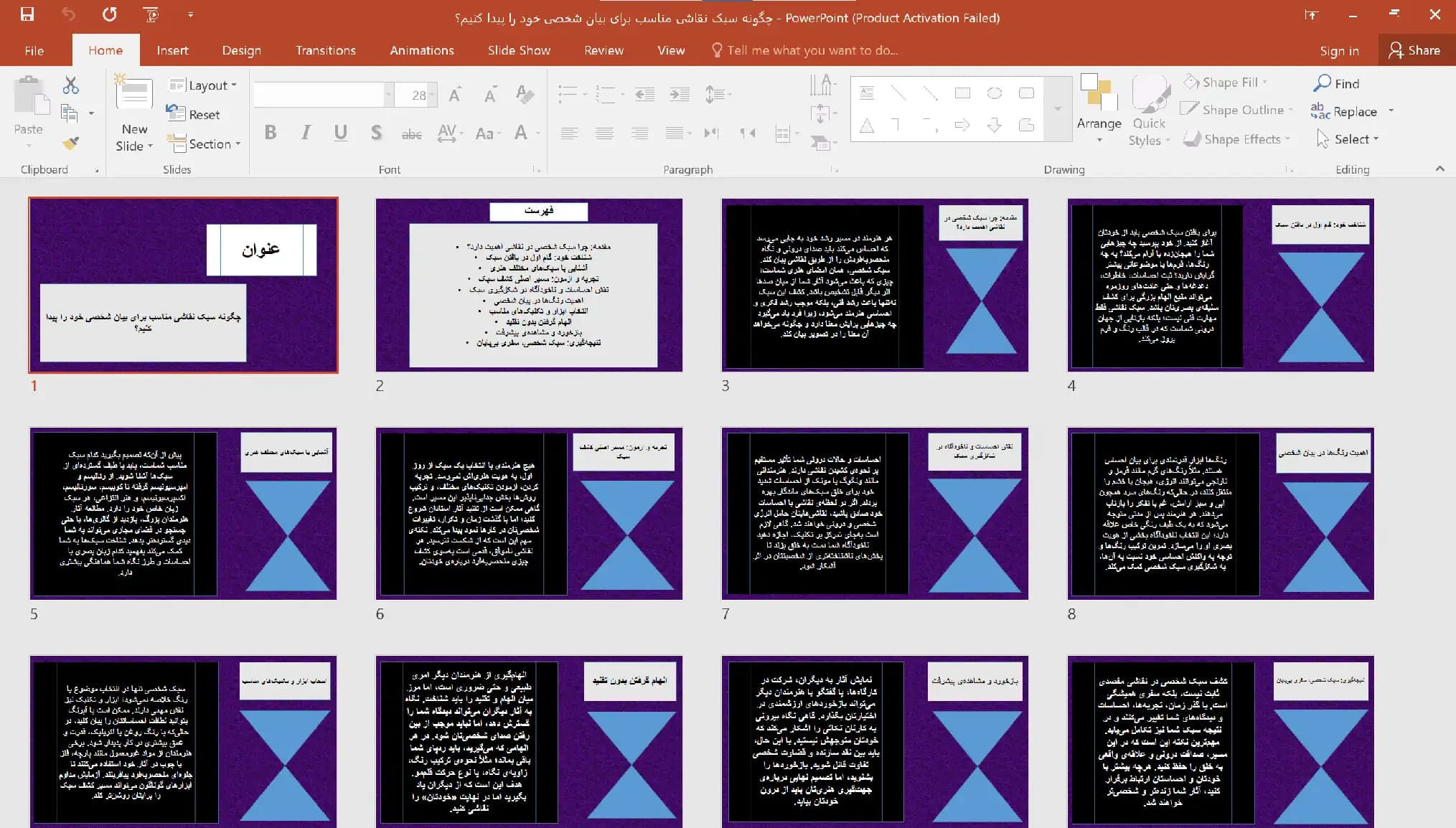Screen dimensions: 1456x828
Task: Open the font color A dropdown
Action: coord(538,133)
